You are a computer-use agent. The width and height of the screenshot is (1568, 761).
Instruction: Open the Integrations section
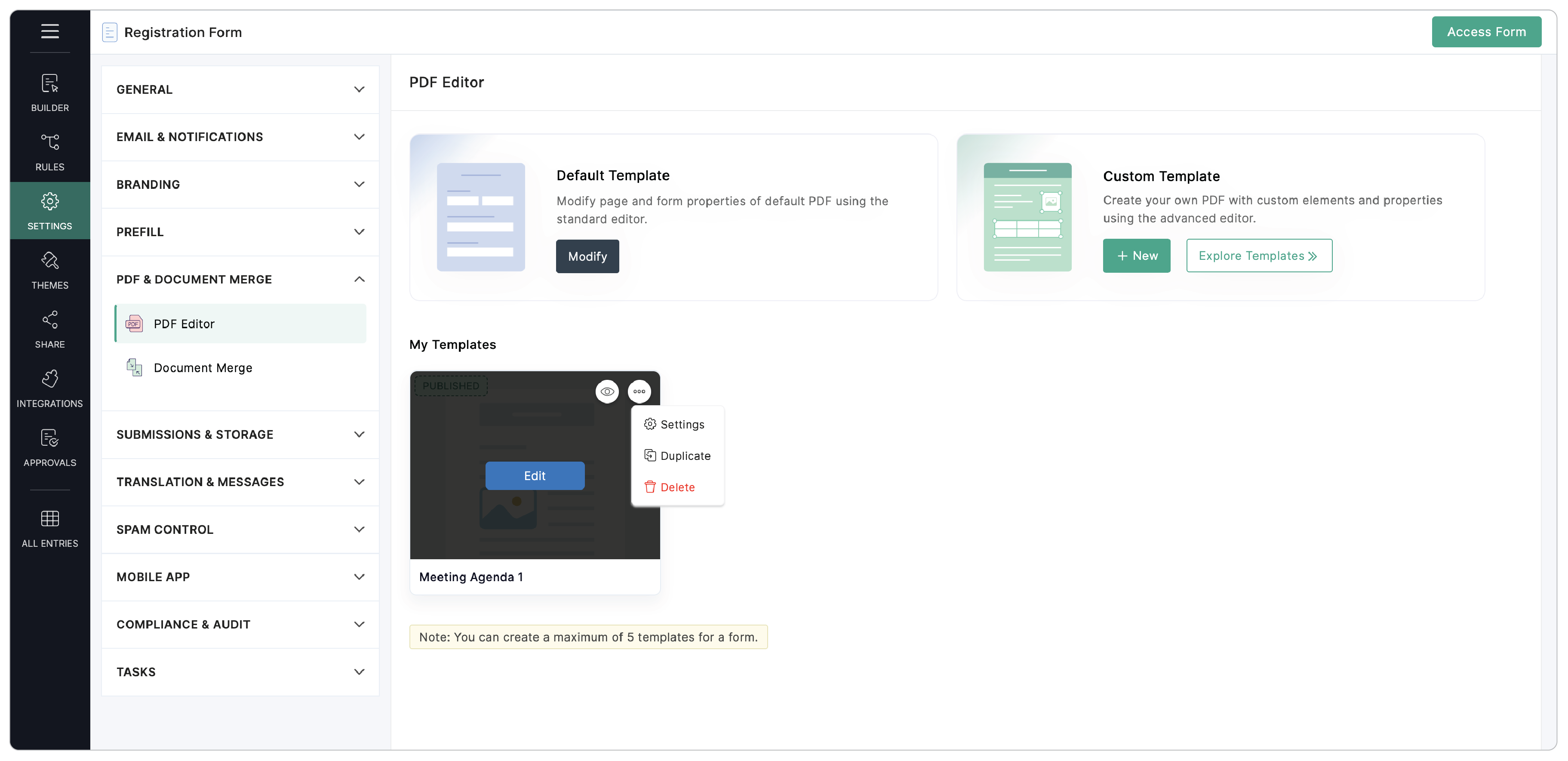click(x=50, y=388)
